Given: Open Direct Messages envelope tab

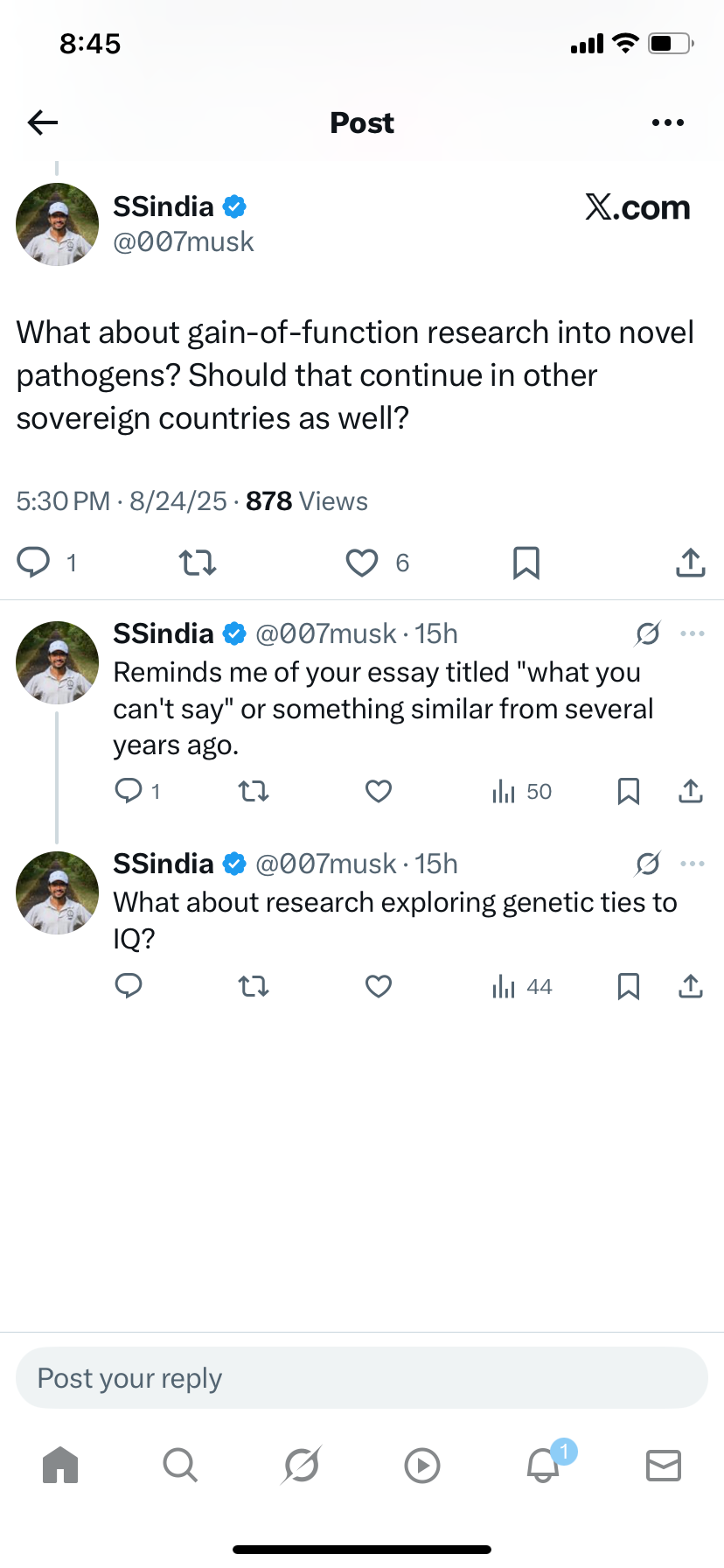Looking at the screenshot, I should [x=664, y=1465].
